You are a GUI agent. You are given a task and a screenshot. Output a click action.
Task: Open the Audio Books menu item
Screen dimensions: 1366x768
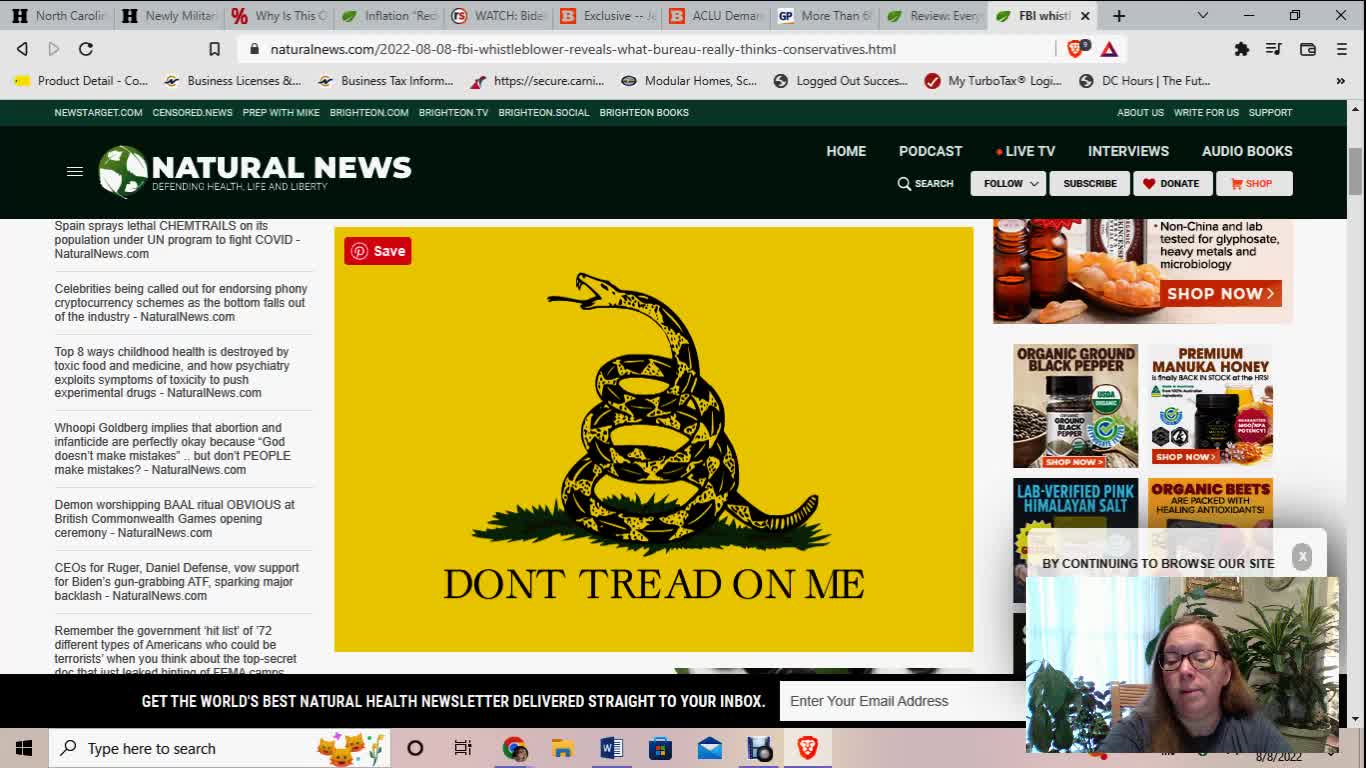pyautogui.click(x=1247, y=151)
